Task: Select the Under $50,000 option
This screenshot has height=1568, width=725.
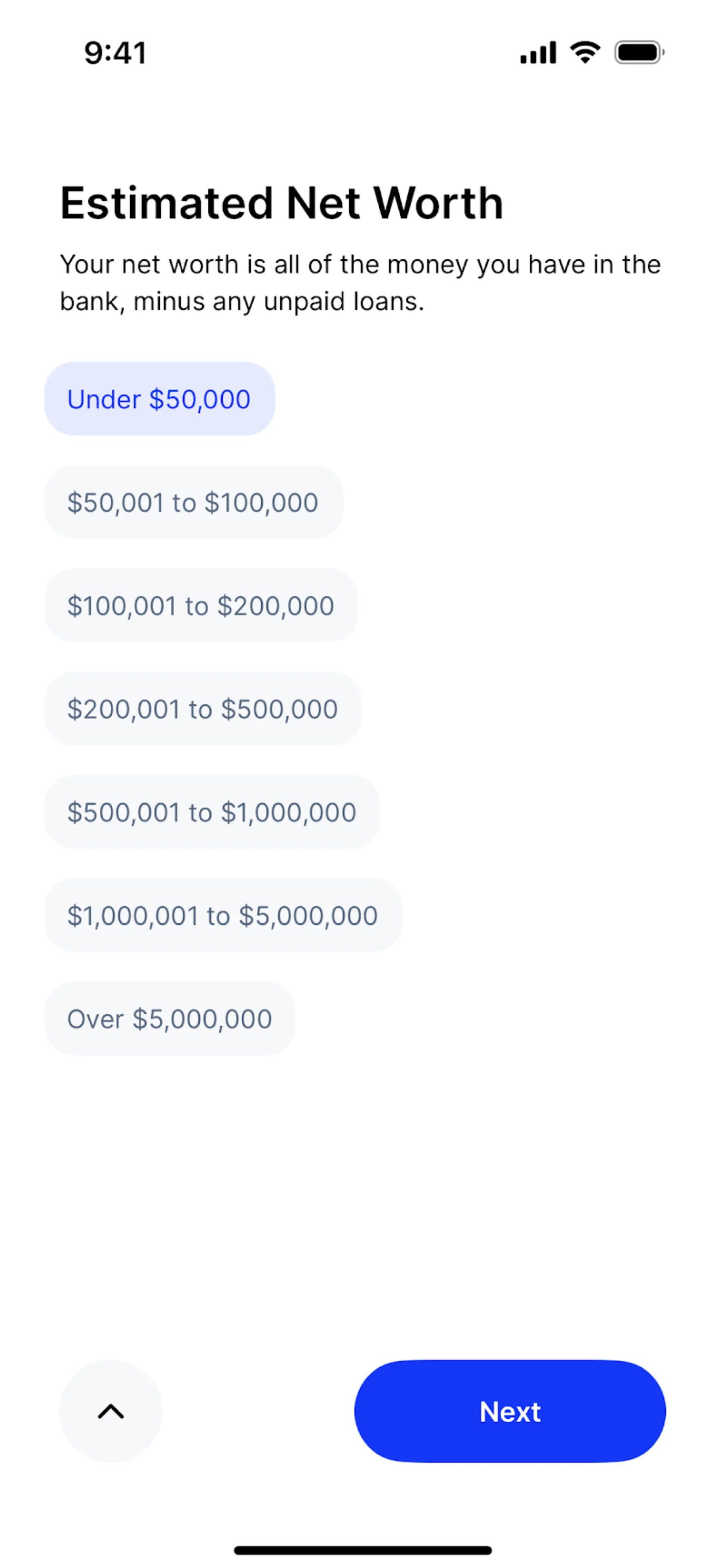Action: pyautogui.click(x=159, y=399)
